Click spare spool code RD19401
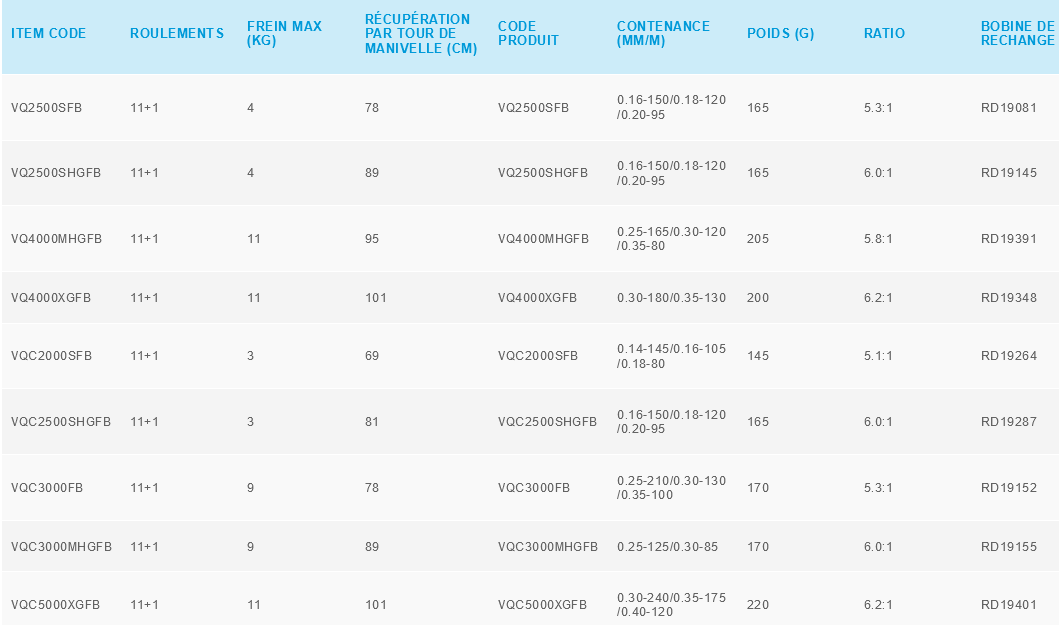 coord(1008,605)
